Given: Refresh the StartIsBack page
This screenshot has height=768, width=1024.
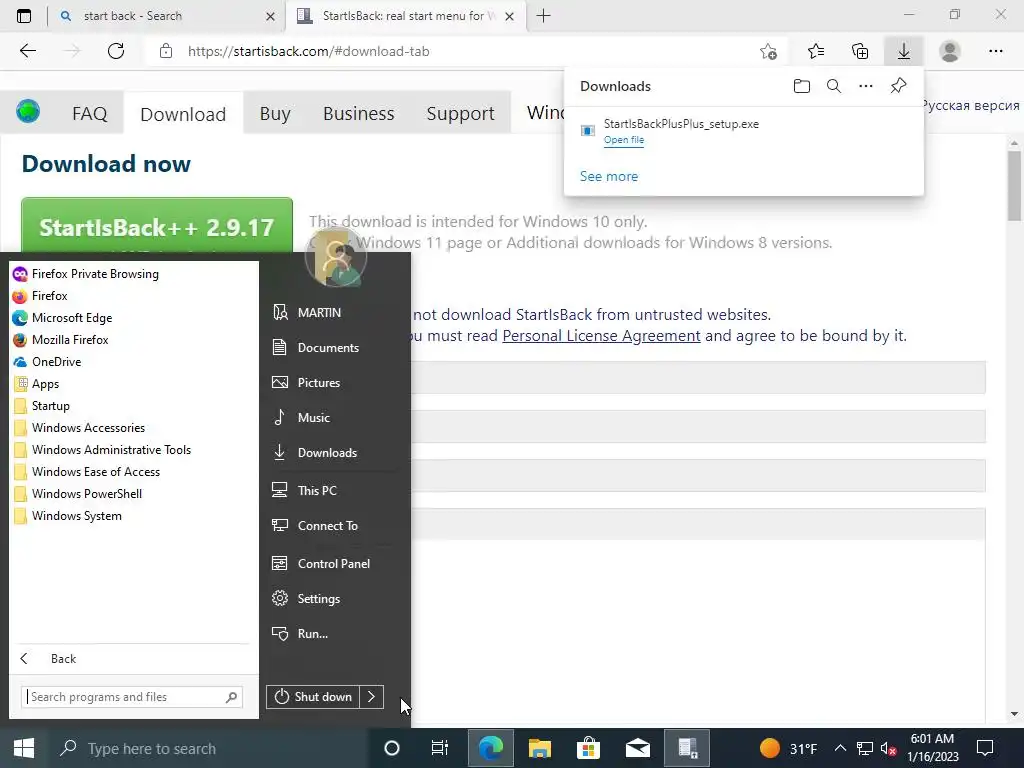Looking at the screenshot, I should coord(116,51).
